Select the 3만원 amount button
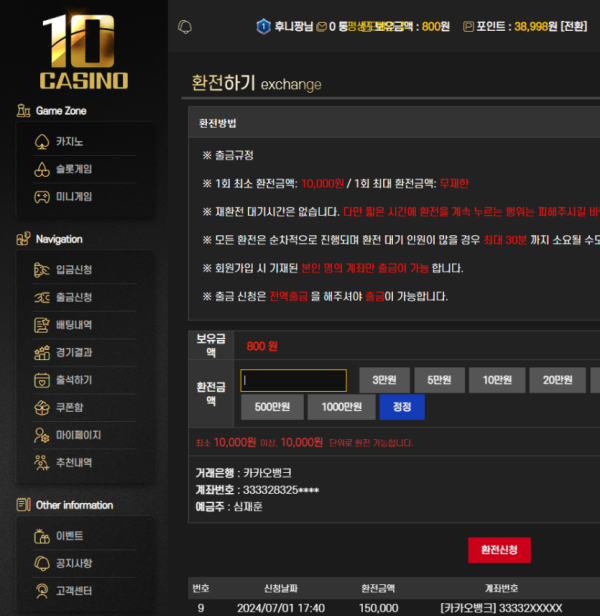 click(x=384, y=380)
